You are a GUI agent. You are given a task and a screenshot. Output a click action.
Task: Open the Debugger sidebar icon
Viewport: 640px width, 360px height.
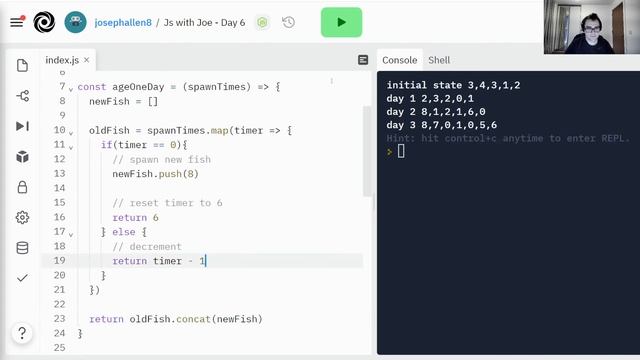22,126
